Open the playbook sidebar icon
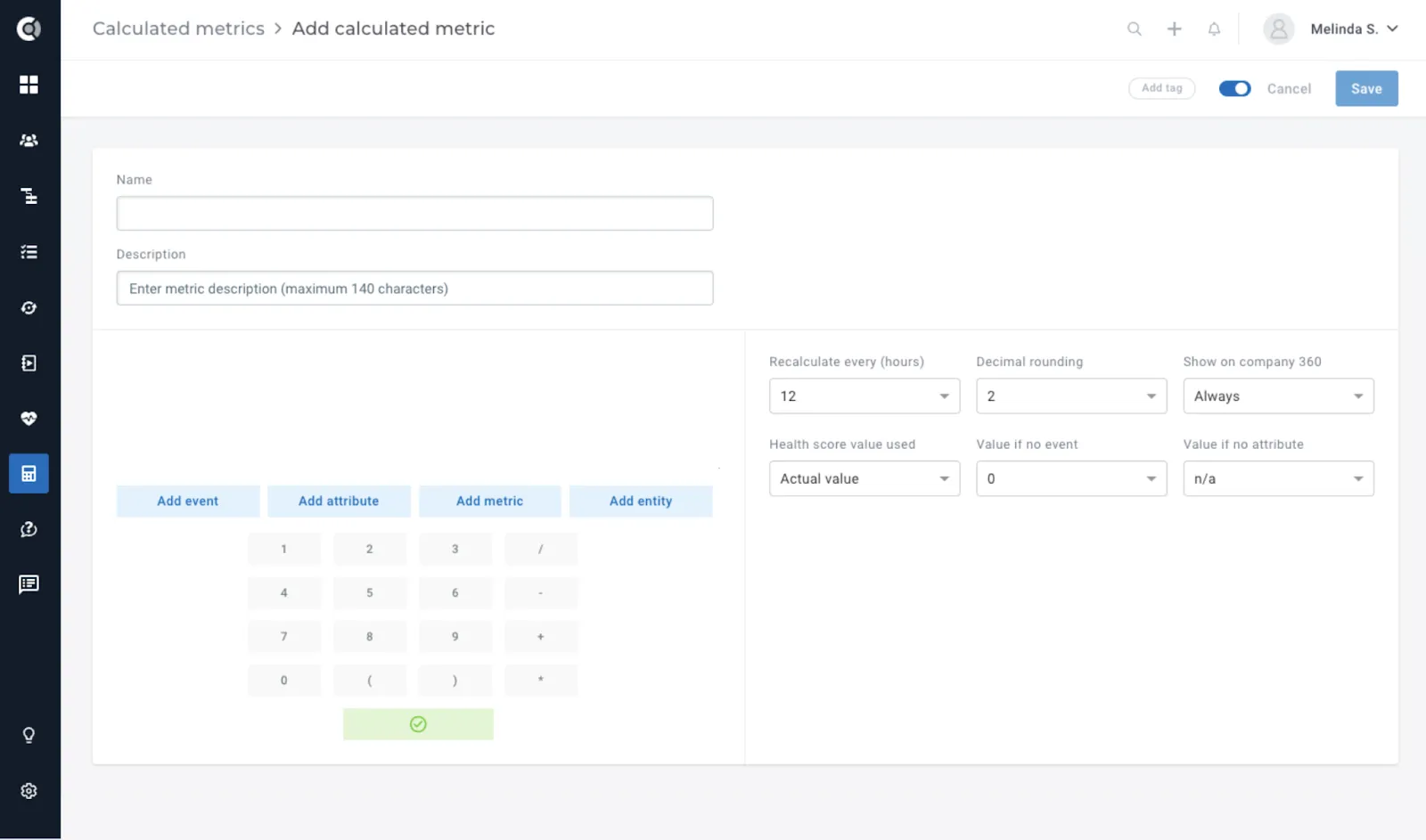 pos(29,363)
